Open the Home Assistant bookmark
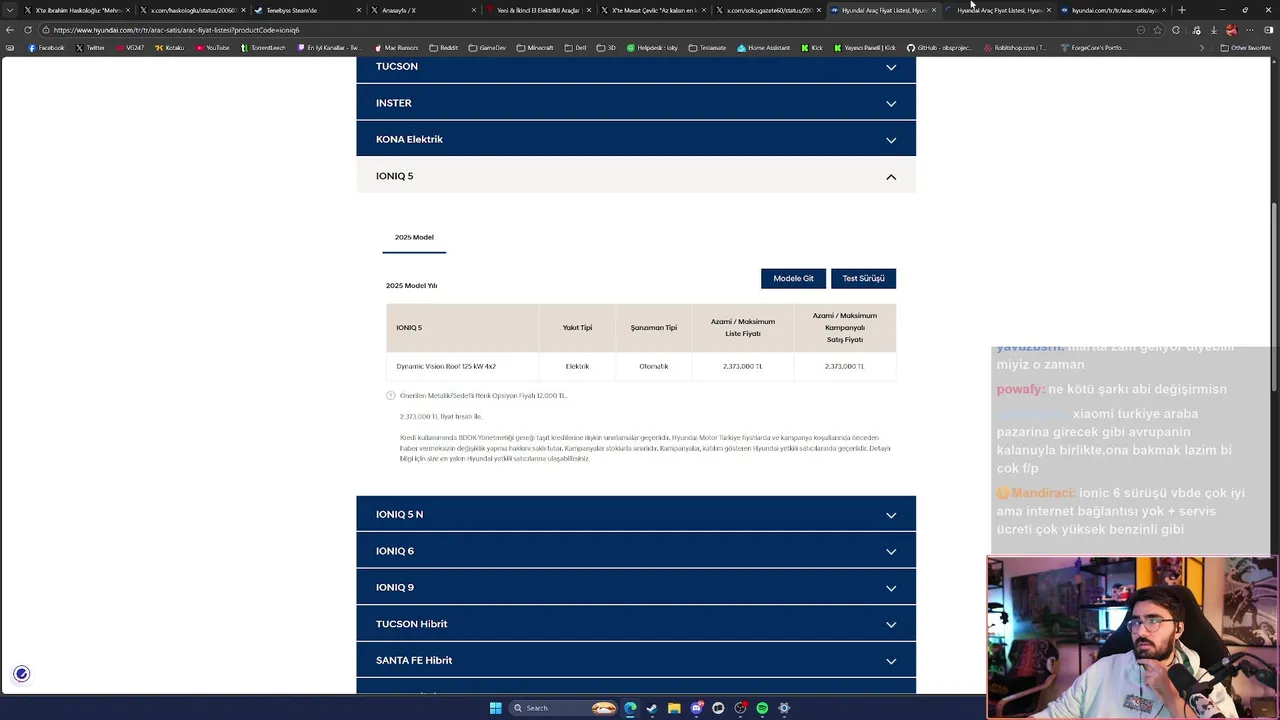This screenshot has height=720, width=1280. [764, 48]
